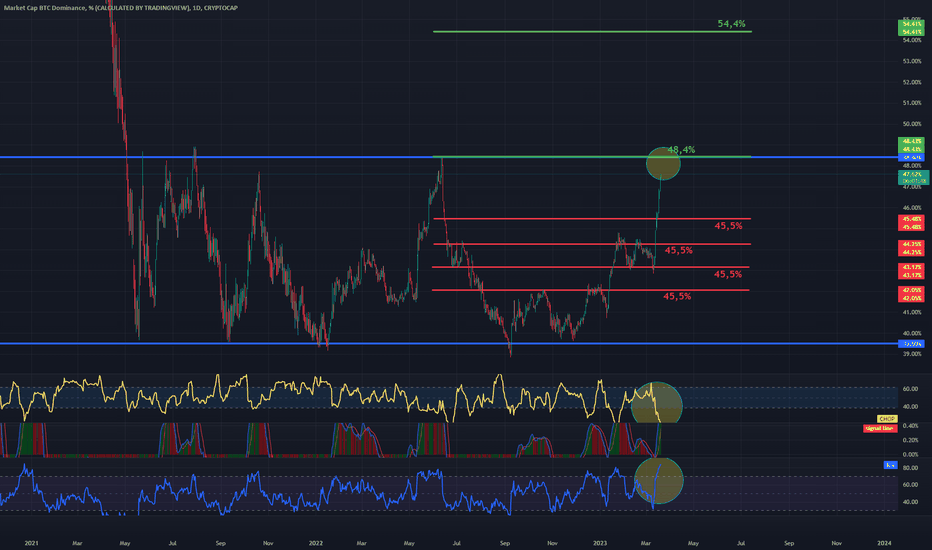
Task: Click the 80.00 tick on the bottom oscillator scale
Action: click(910, 468)
